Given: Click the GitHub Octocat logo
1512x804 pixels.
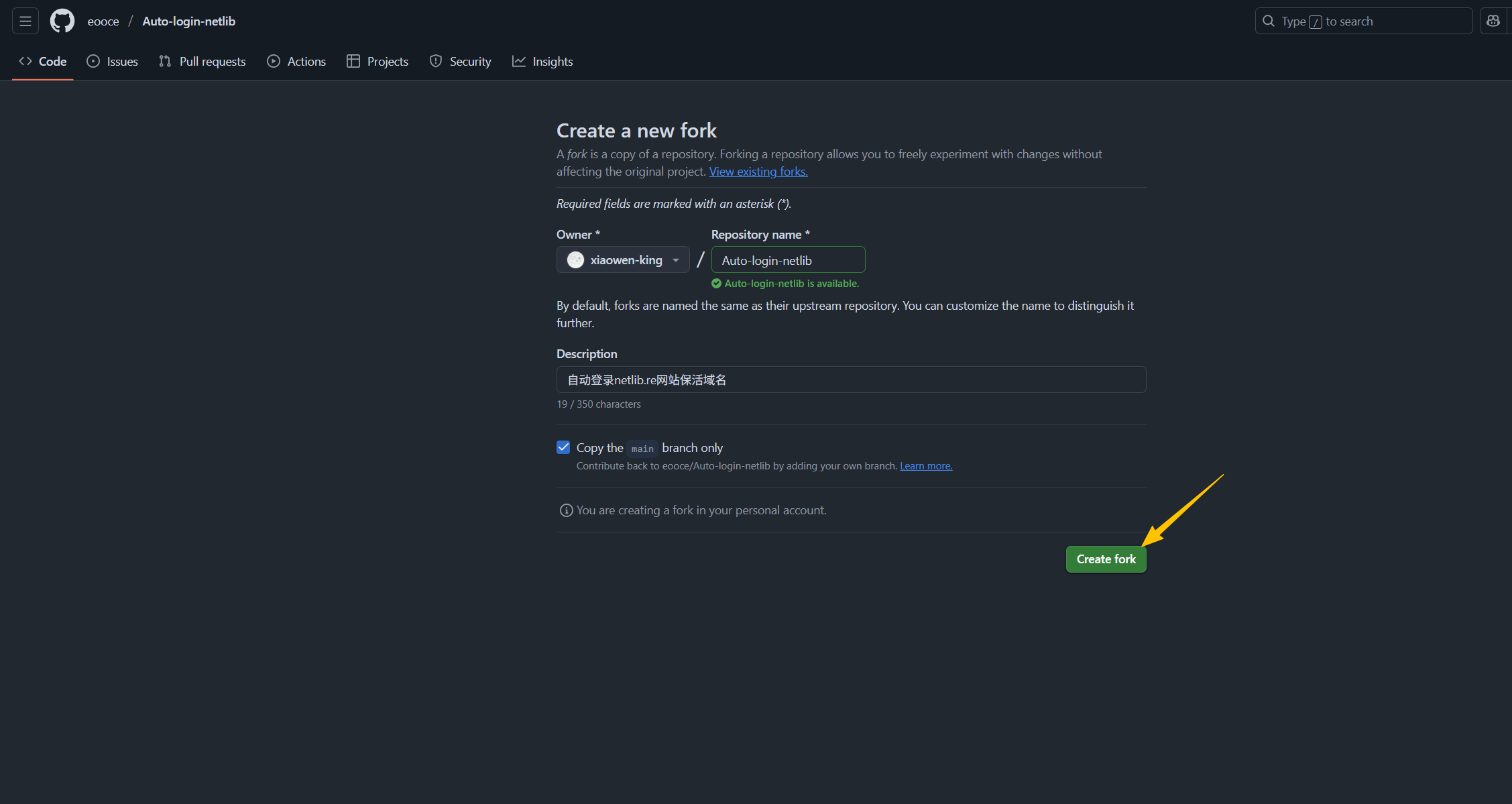Looking at the screenshot, I should coord(62,21).
